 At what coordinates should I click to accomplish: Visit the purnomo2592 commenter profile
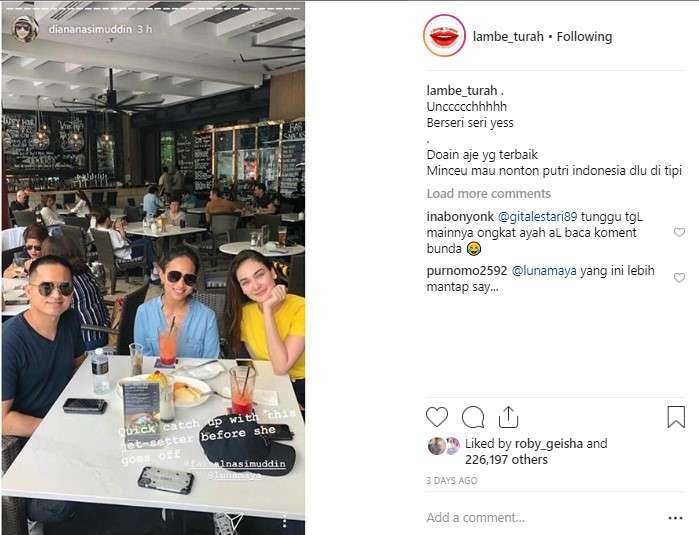pos(467,271)
